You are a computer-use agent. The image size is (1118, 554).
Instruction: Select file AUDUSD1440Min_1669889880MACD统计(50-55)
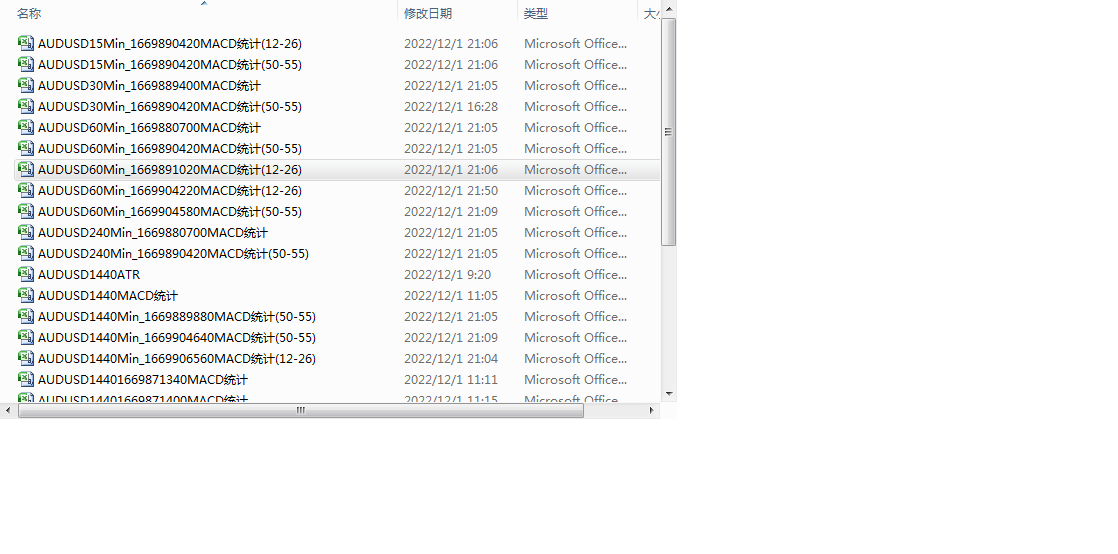click(x=177, y=316)
